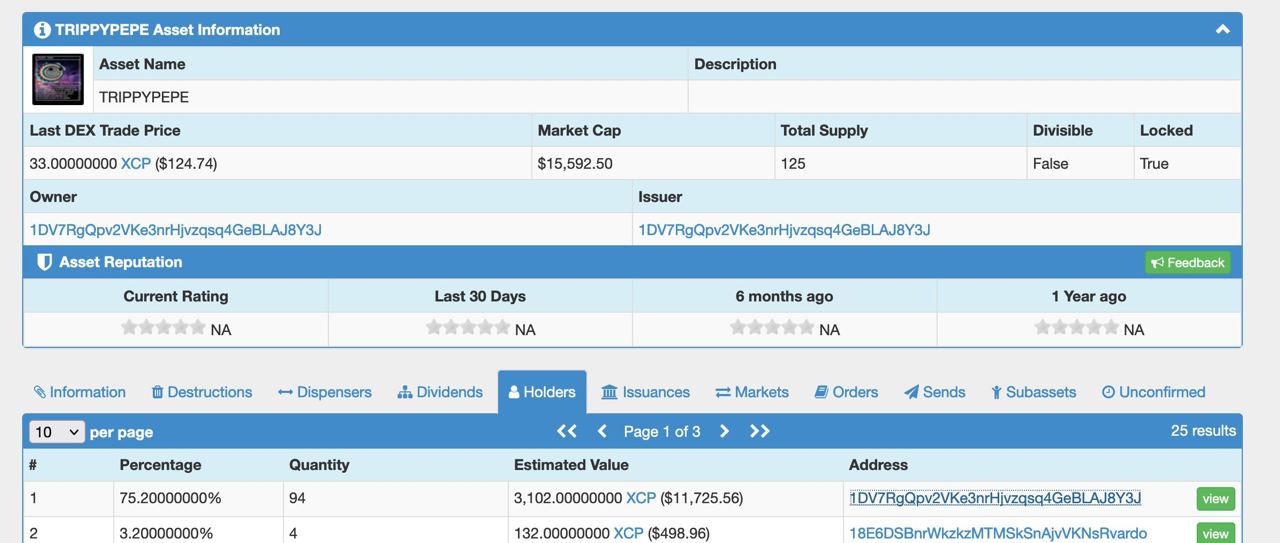This screenshot has height=543, width=1280.
Task: Go to first page with double-left arrows
Action: (567, 431)
